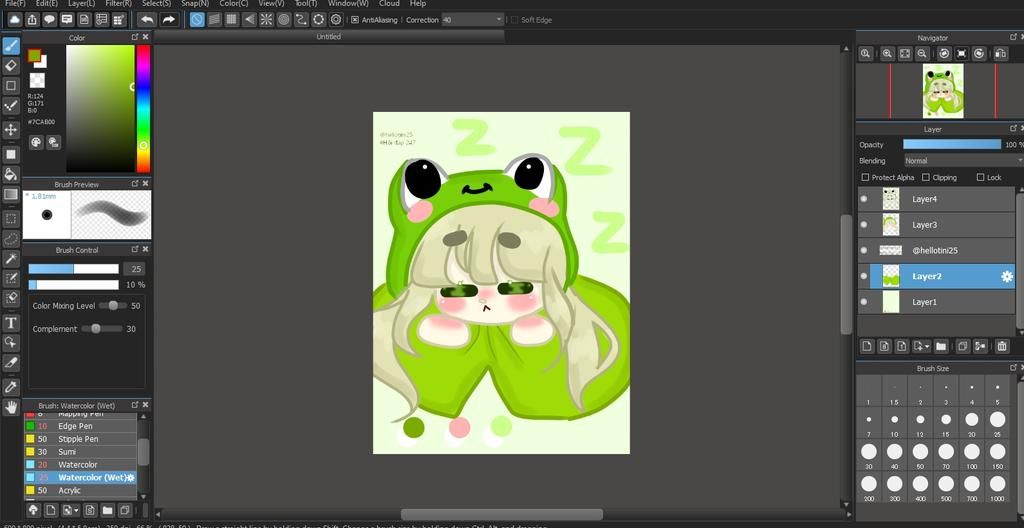Delete layer with trash icon
The image size is (1024, 528).
pyautogui.click(x=1002, y=346)
